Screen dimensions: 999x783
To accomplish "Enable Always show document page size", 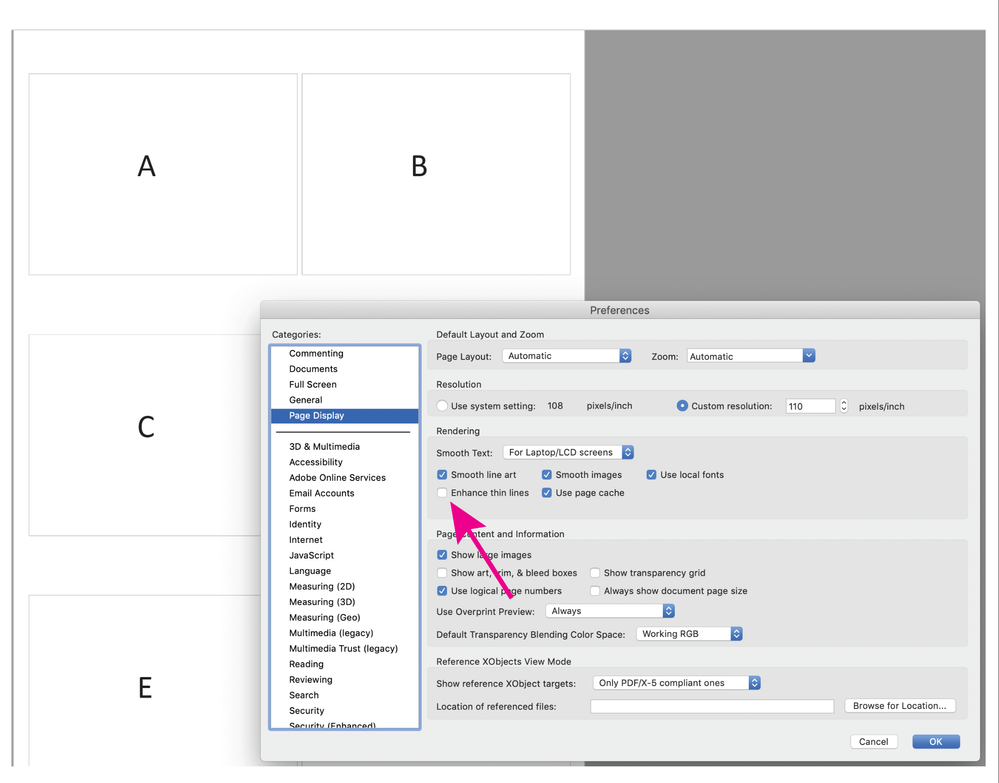I will point(595,591).
